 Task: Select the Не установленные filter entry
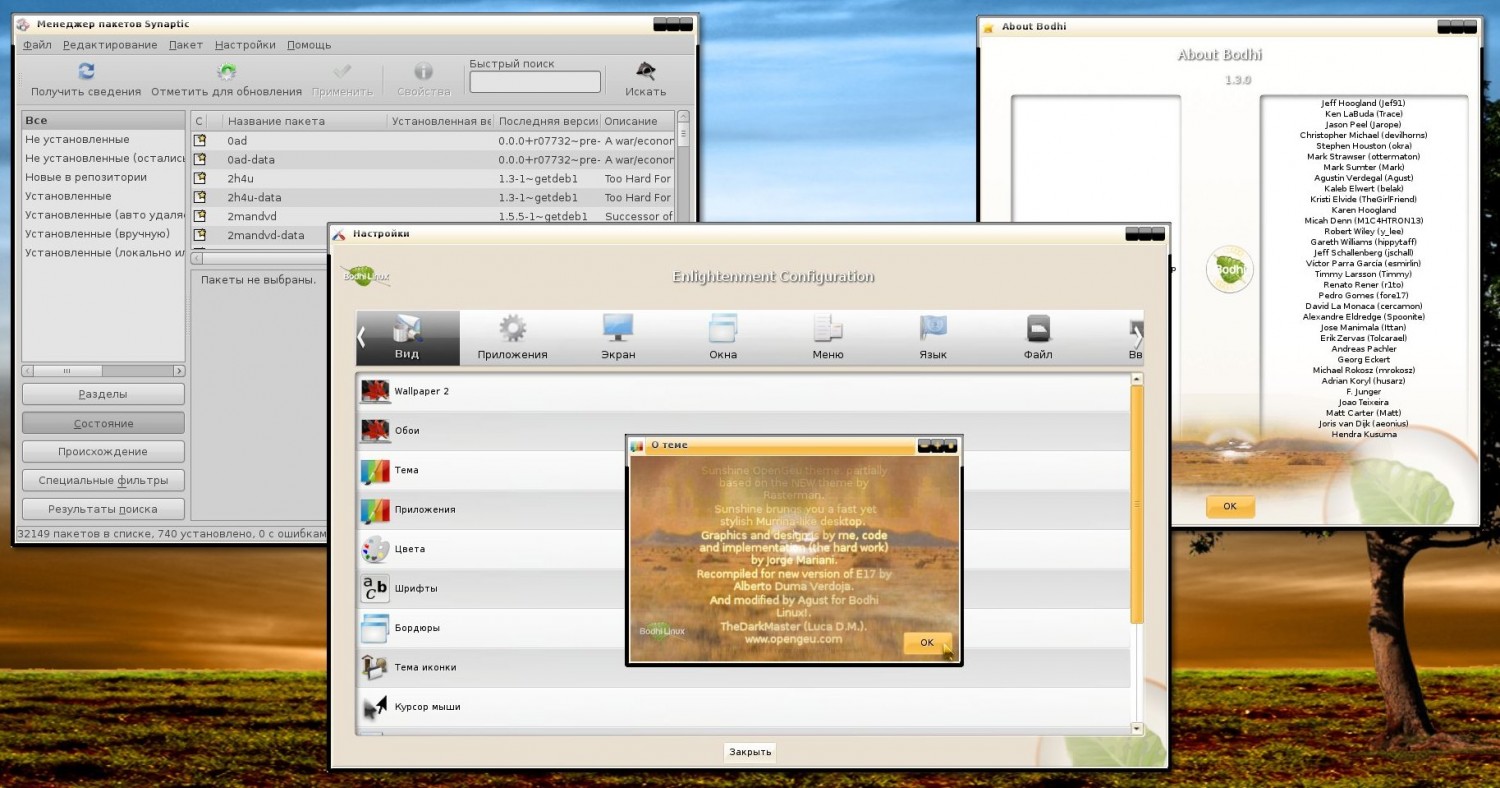(103, 140)
